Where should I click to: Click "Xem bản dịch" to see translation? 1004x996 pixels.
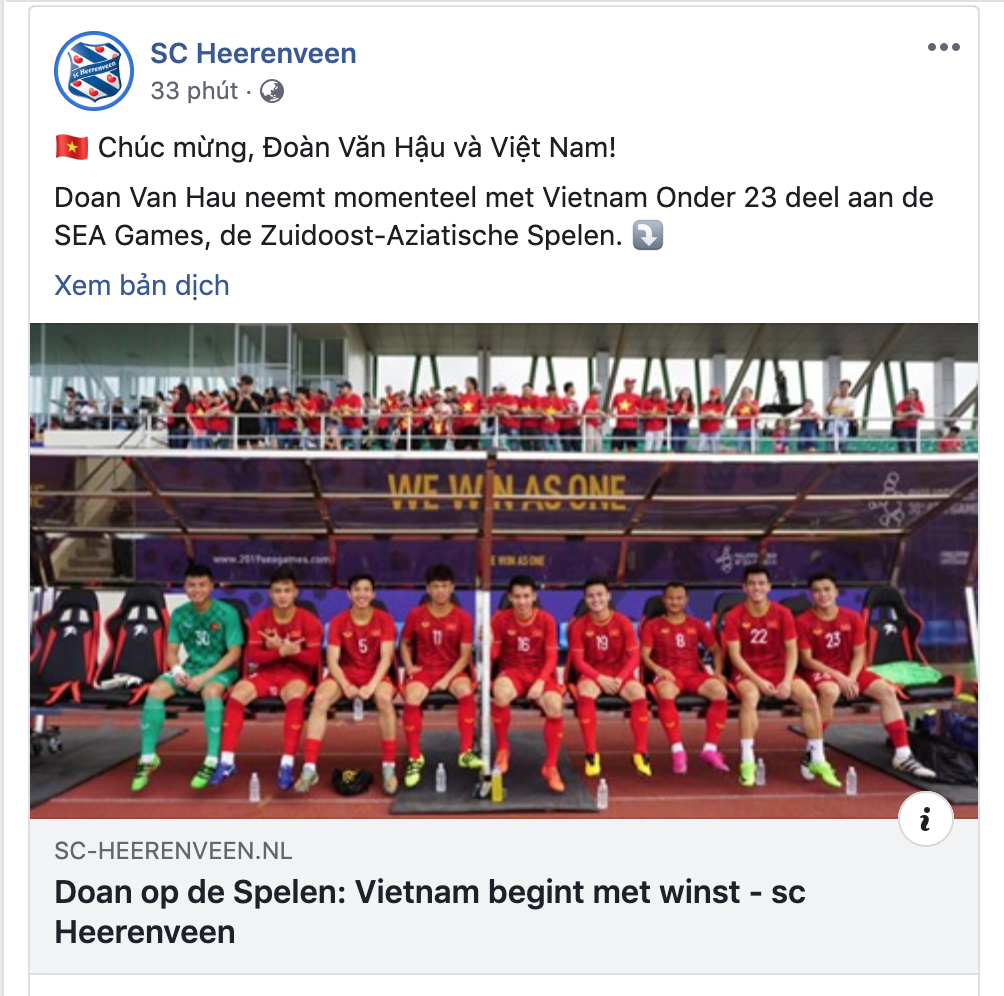pyautogui.click(x=142, y=285)
